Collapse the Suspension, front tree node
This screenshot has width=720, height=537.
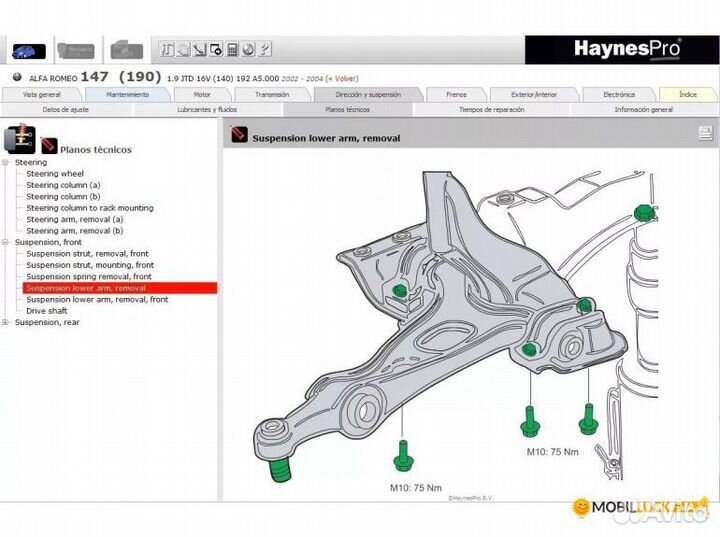tap(6, 243)
